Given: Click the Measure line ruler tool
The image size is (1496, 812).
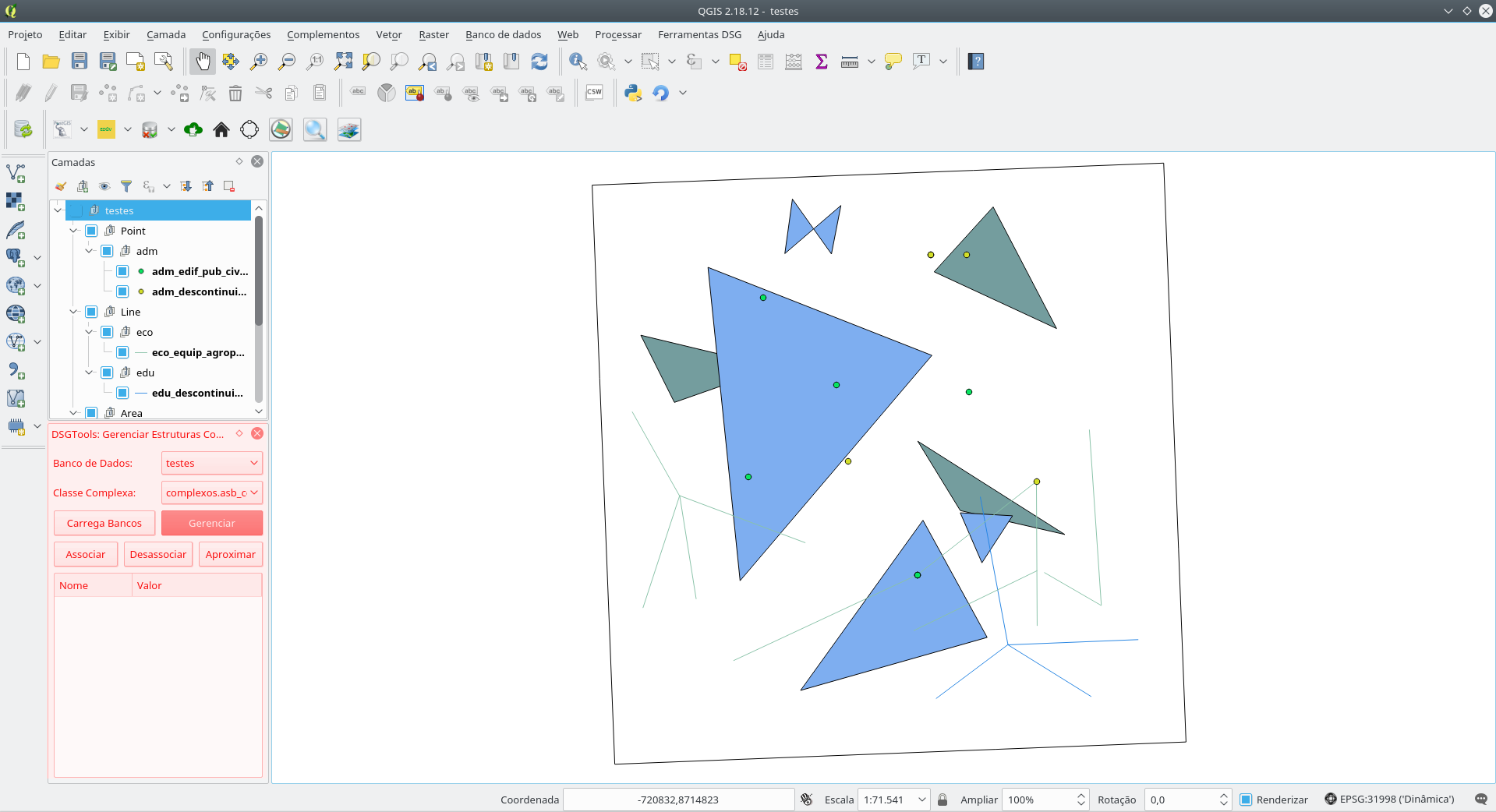Looking at the screenshot, I should (850, 62).
